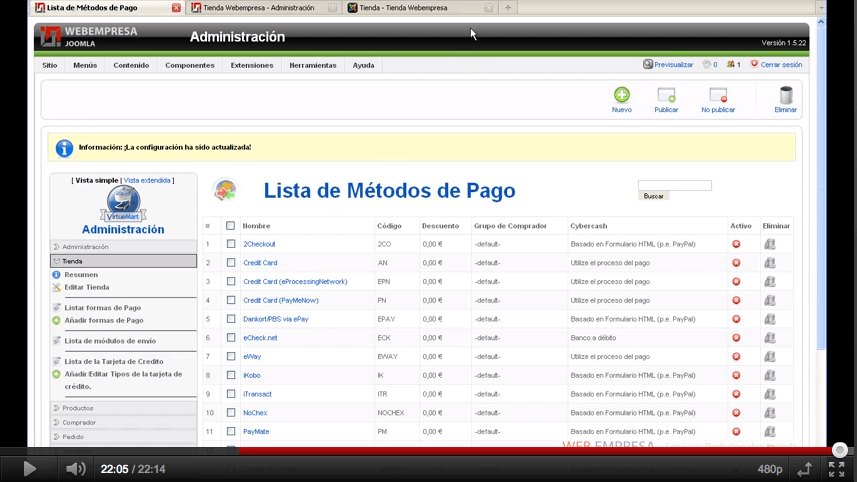Open the Contenido menu
Image resolution: width=857 pixels, height=482 pixels.
click(131, 65)
